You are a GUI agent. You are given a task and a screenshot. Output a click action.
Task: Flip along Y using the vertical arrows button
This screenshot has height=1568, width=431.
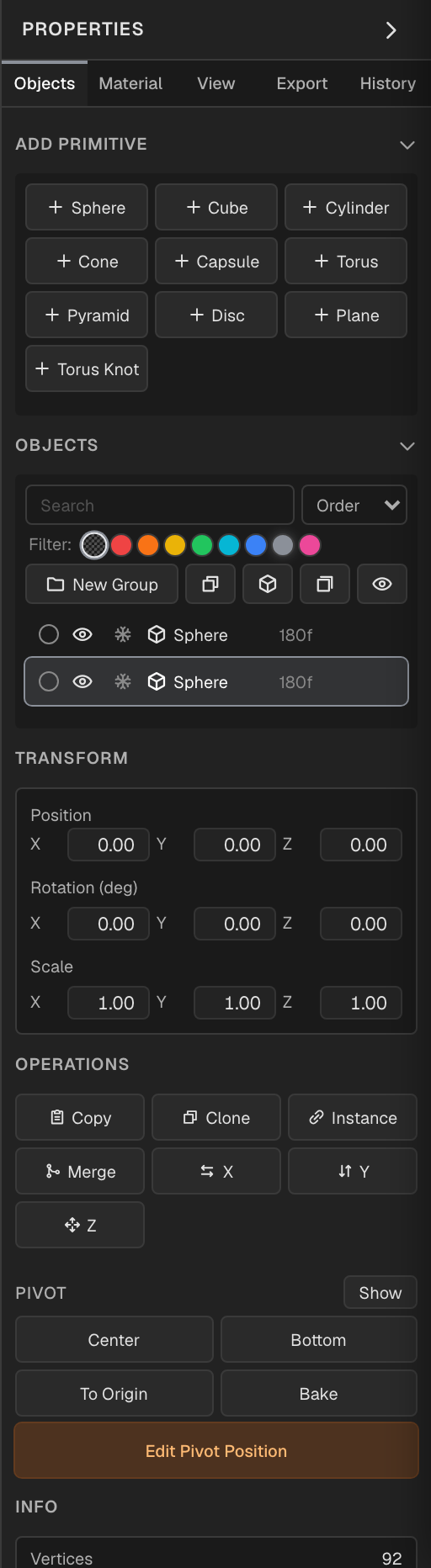coord(353,1171)
